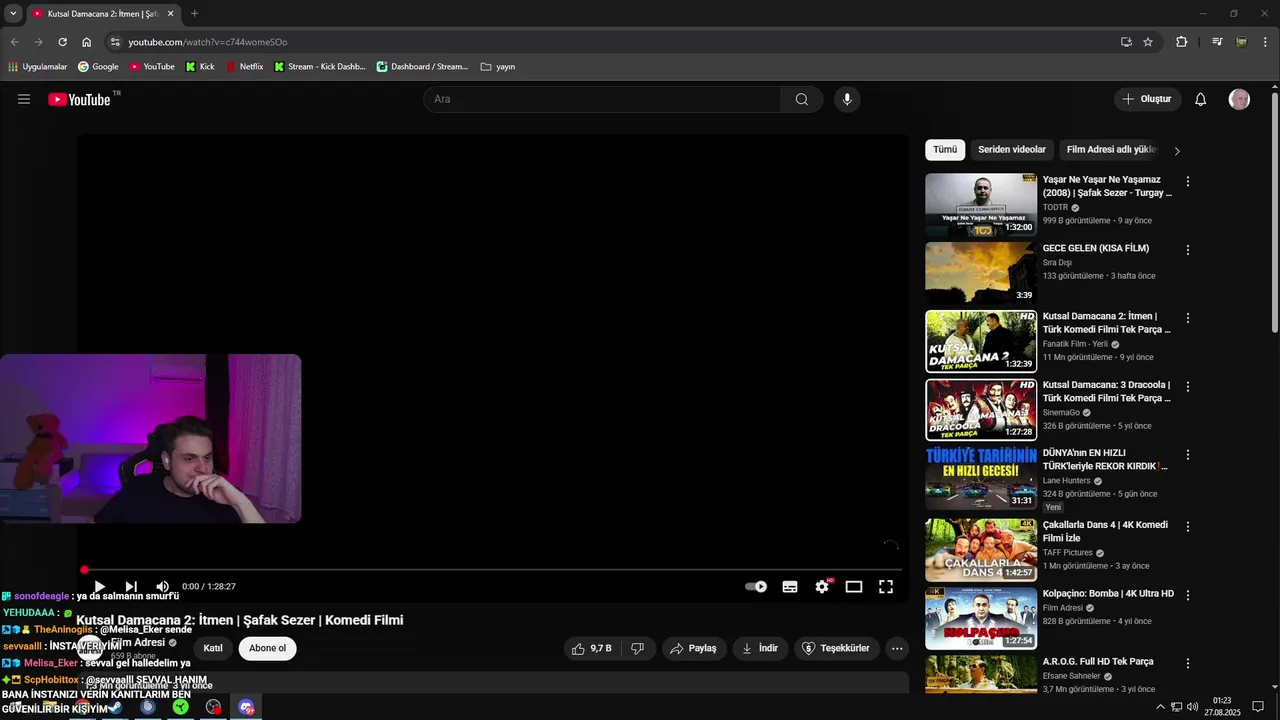Download the video with İndir

tap(760, 648)
